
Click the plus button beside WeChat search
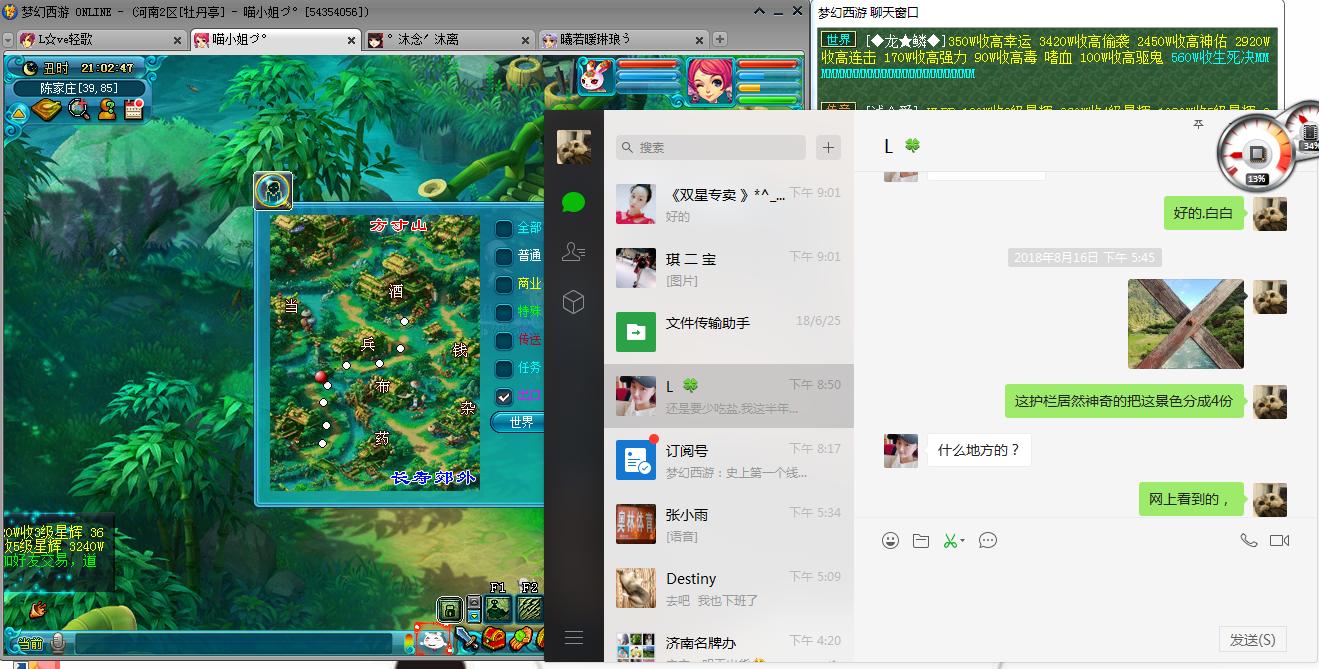(828, 147)
